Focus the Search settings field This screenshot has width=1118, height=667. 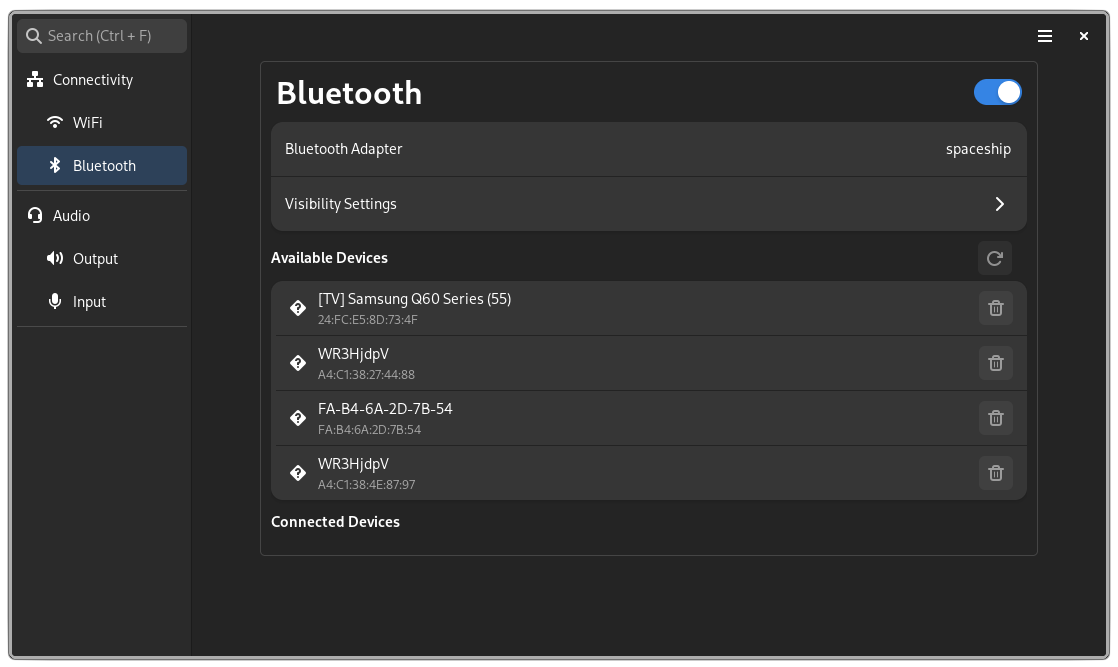(x=110, y=36)
